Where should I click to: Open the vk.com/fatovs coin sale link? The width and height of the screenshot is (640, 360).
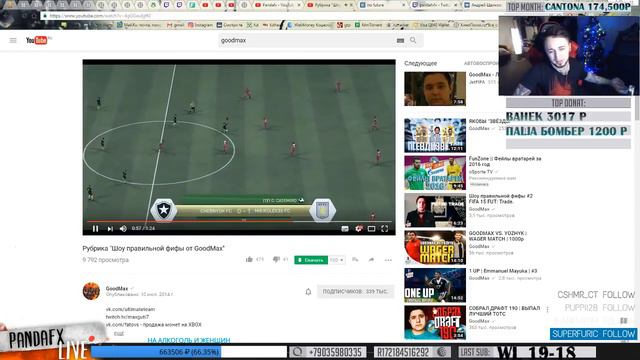153,324
